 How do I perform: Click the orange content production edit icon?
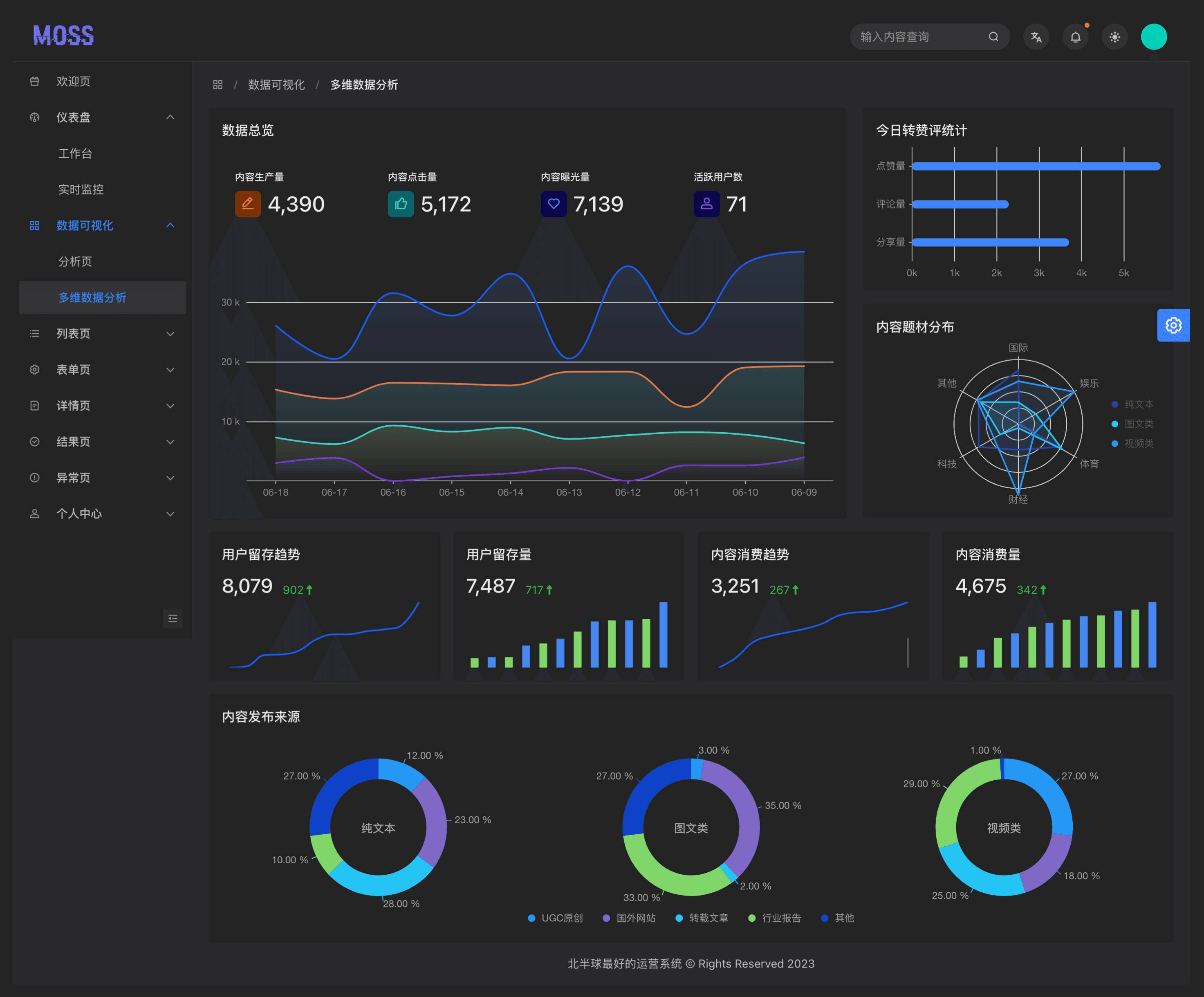point(248,204)
